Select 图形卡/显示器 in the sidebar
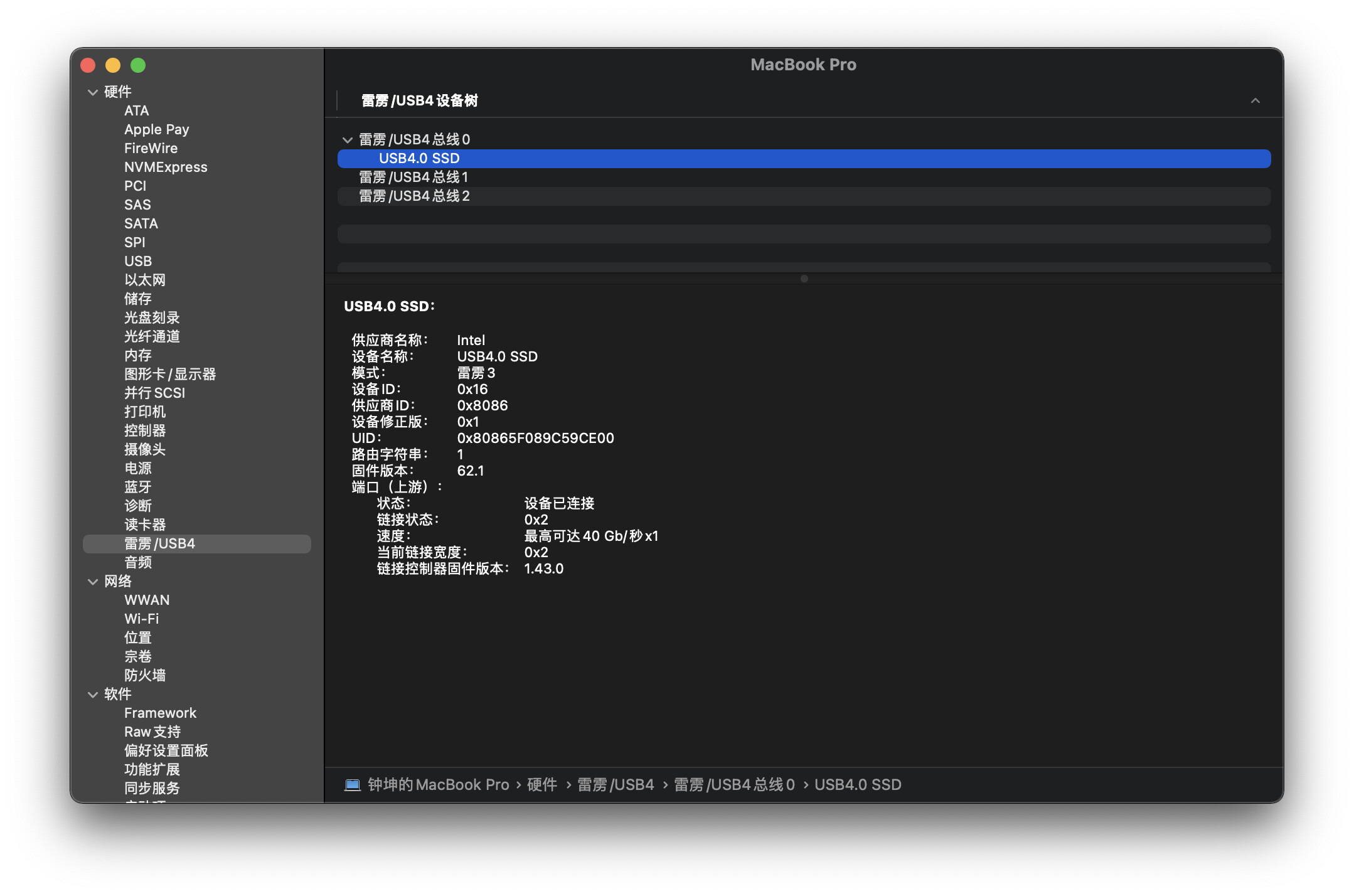Viewport: 1354px width, 896px height. point(170,375)
